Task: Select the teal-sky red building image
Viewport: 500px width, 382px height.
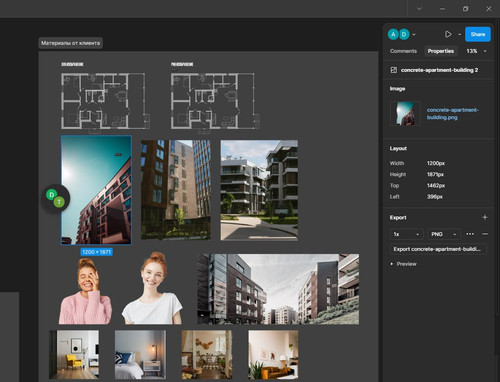Action: [x=96, y=190]
